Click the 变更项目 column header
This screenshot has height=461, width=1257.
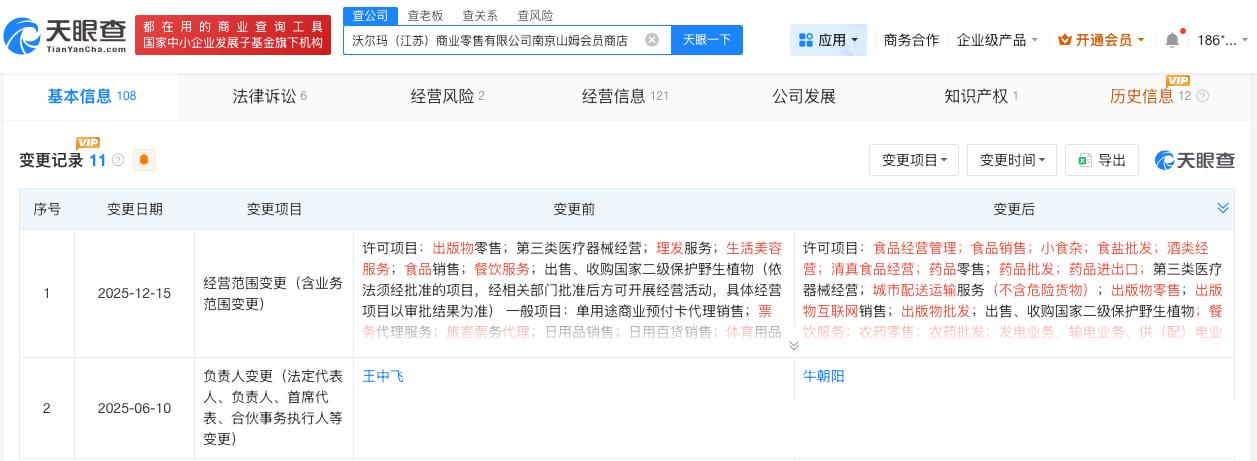tap(274, 209)
